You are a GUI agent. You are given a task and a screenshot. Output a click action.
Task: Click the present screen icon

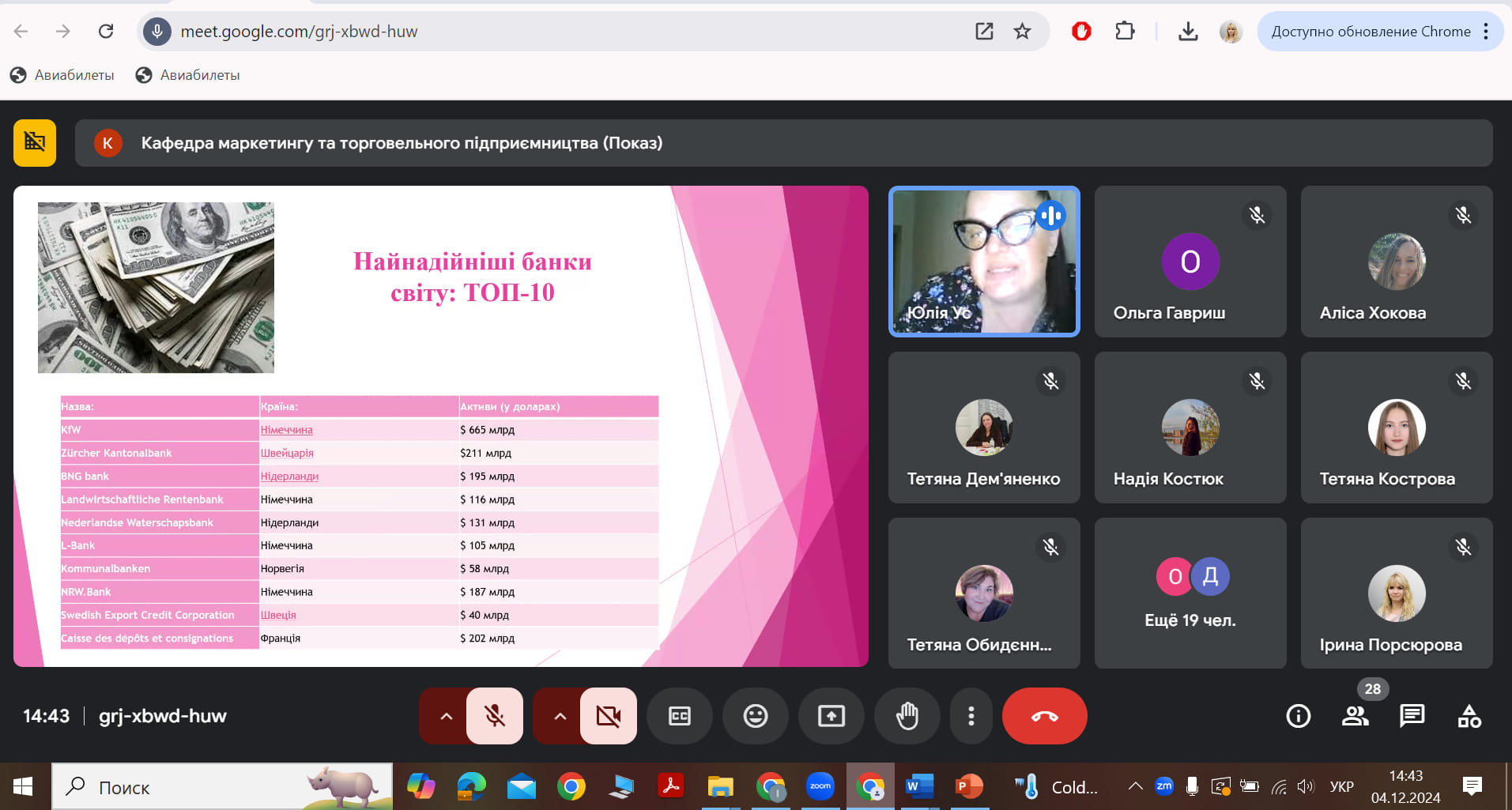click(831, 716)
